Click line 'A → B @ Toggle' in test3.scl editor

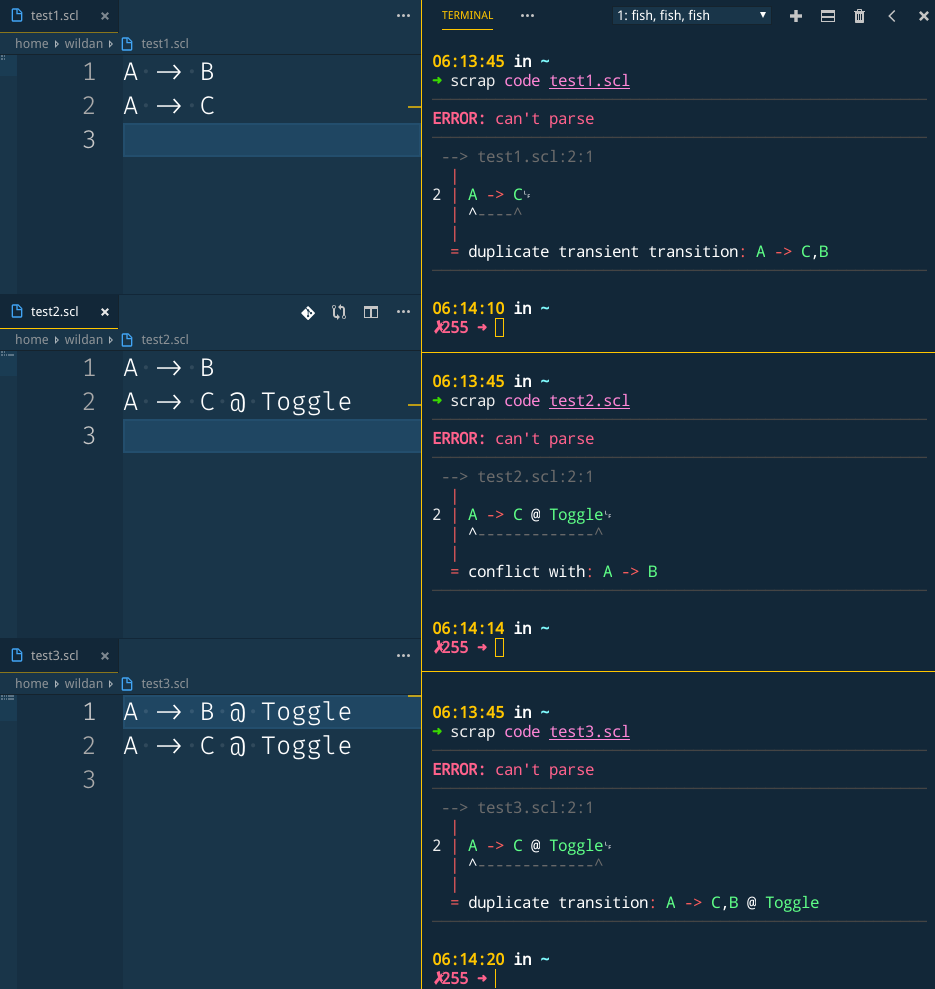coord(237,712)
